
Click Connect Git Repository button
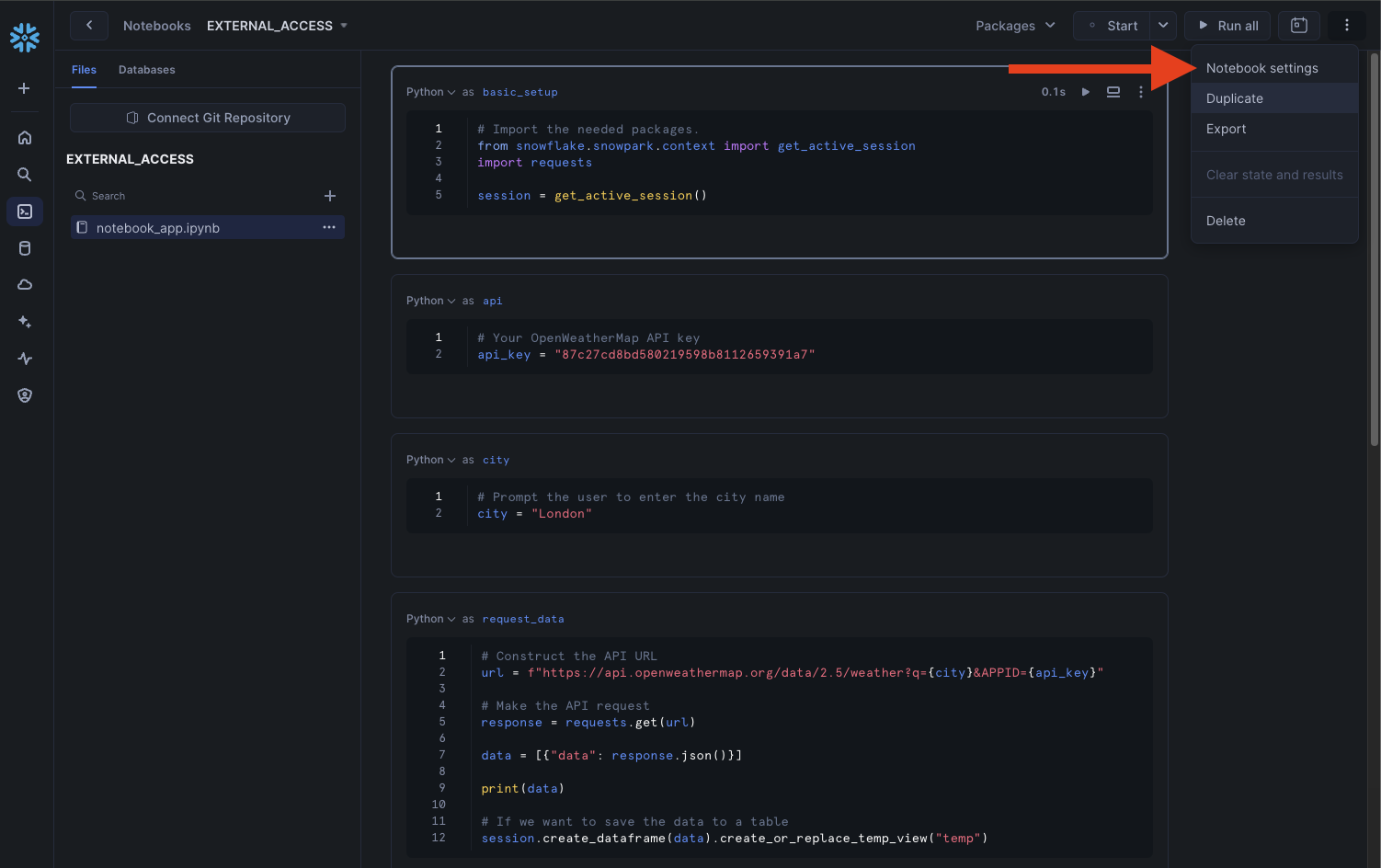point(208,118)
